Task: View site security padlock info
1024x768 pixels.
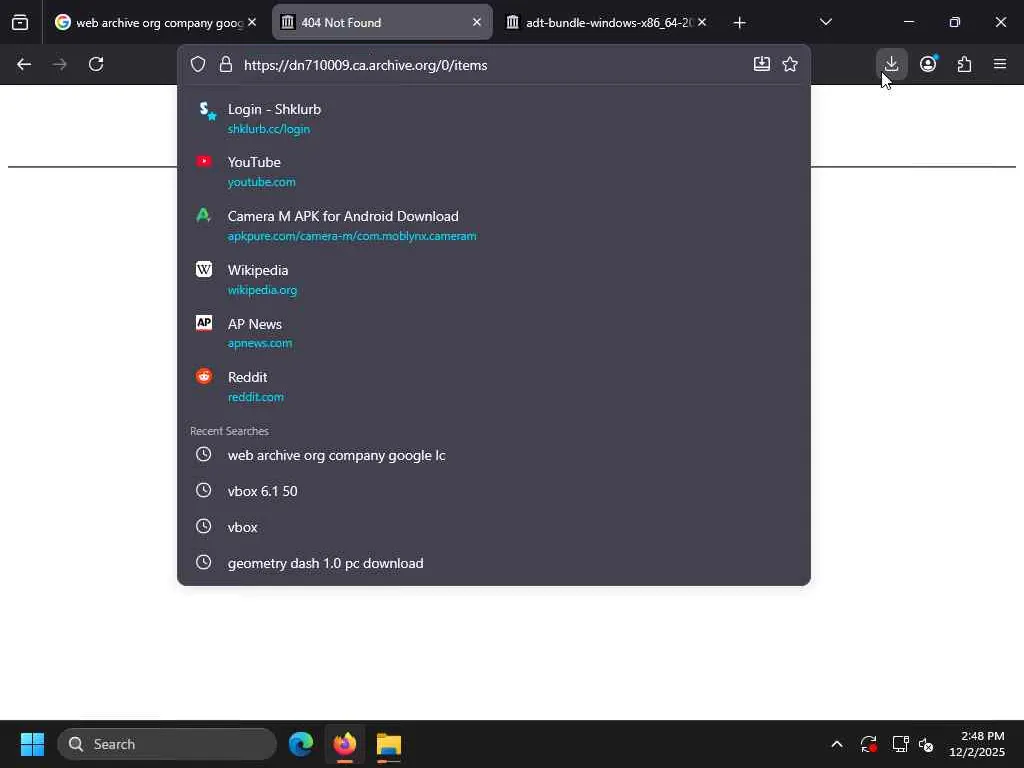Action: (226, 65)
